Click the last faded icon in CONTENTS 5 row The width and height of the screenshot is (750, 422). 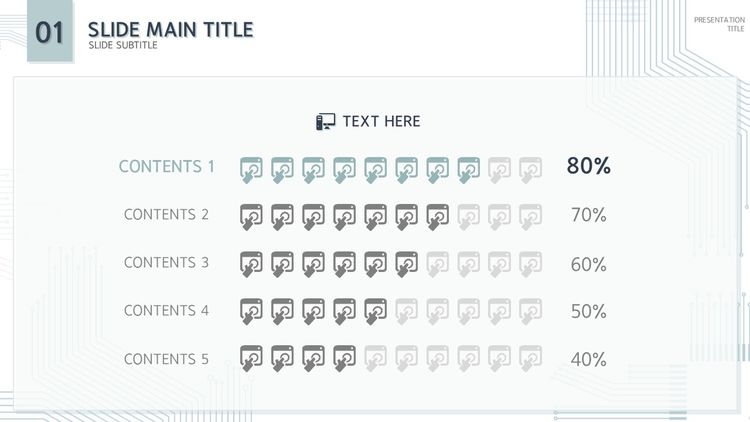pos(530,358)
